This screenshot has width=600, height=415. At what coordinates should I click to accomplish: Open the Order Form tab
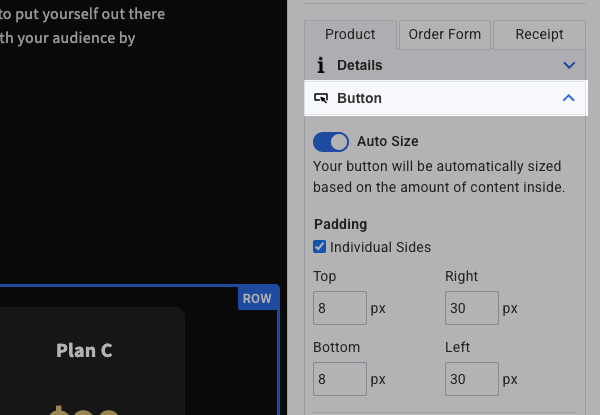445,34
